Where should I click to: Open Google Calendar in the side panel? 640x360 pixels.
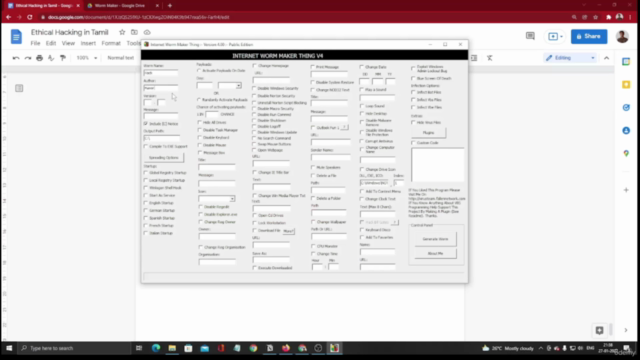coord(626,62)
